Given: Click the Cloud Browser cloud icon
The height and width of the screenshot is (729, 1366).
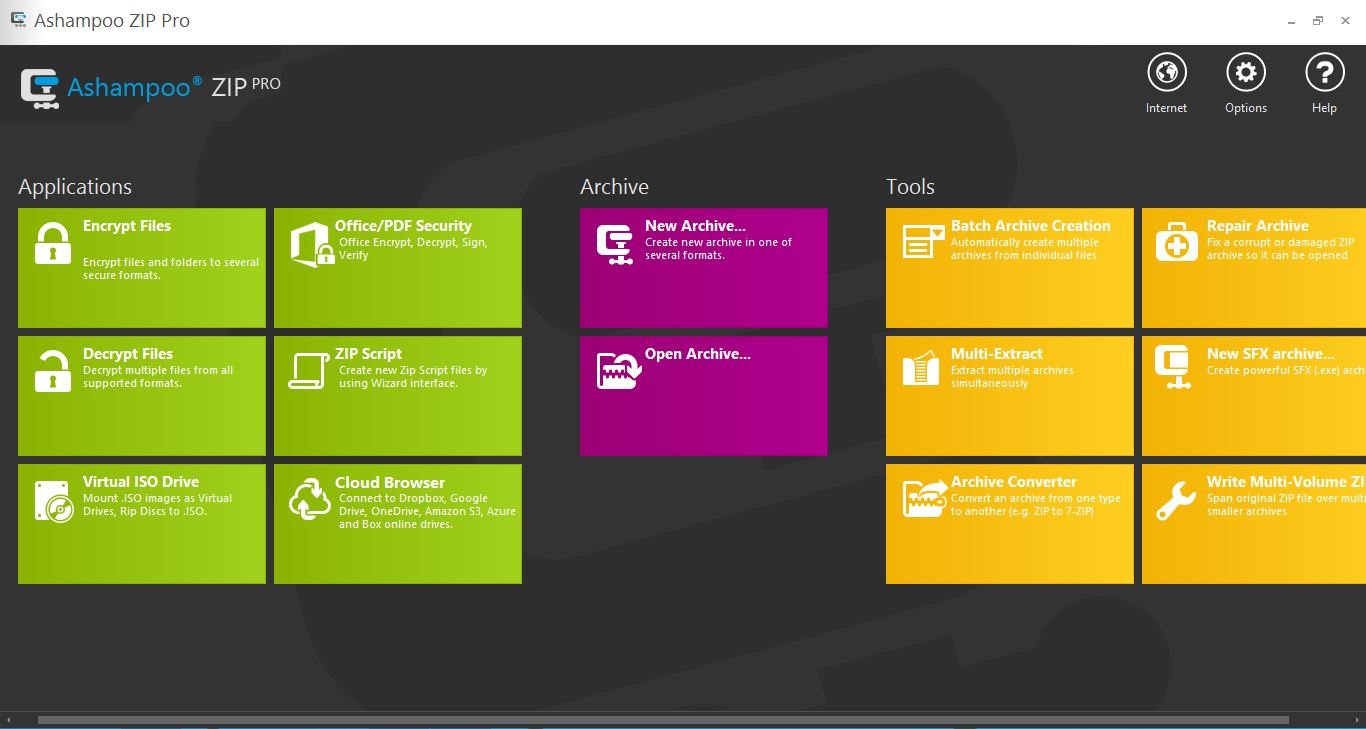Looking at the screenshot, I should [310, 500].
